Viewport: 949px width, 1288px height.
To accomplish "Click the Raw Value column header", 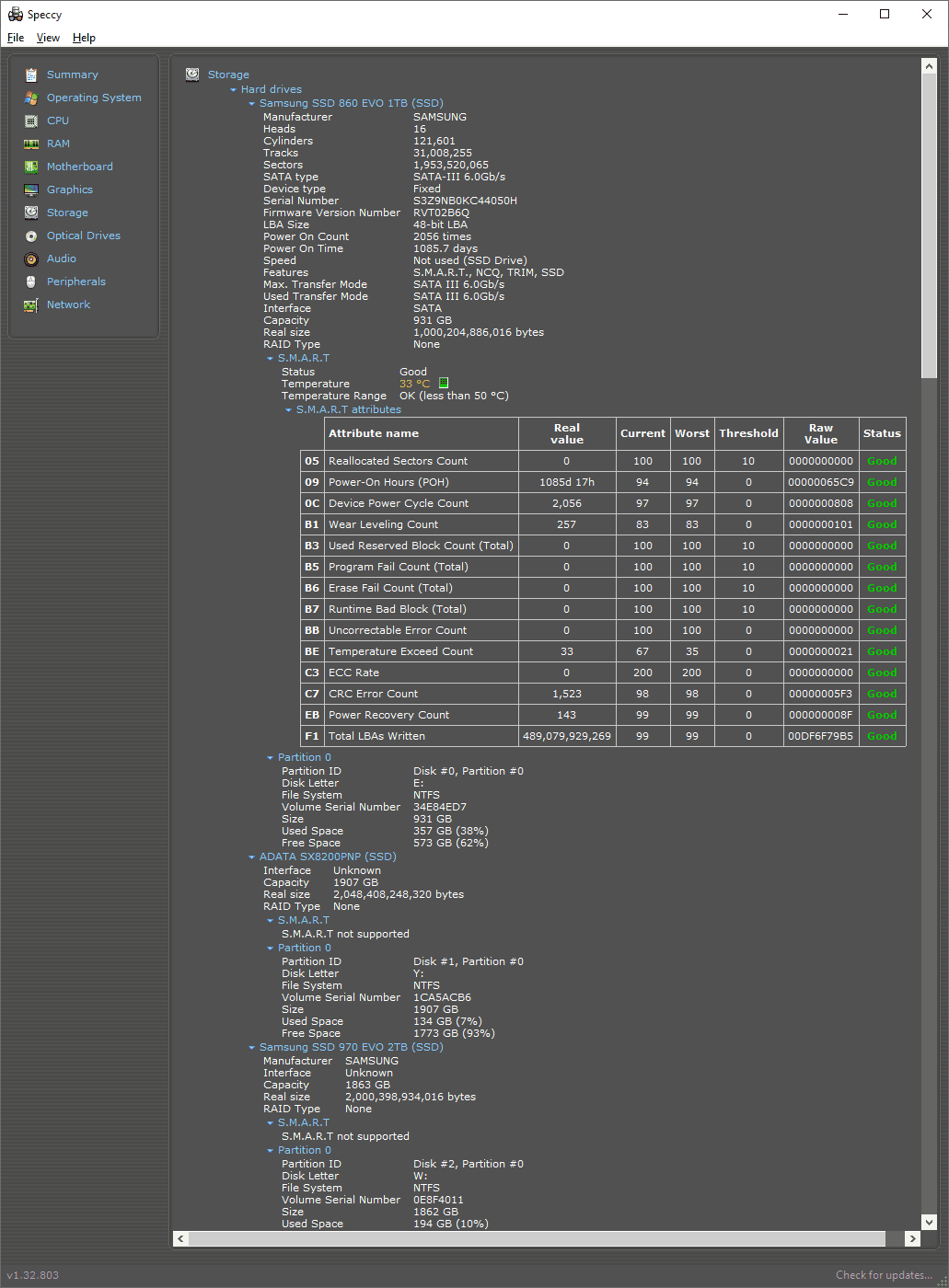I will tap(821, 433).
